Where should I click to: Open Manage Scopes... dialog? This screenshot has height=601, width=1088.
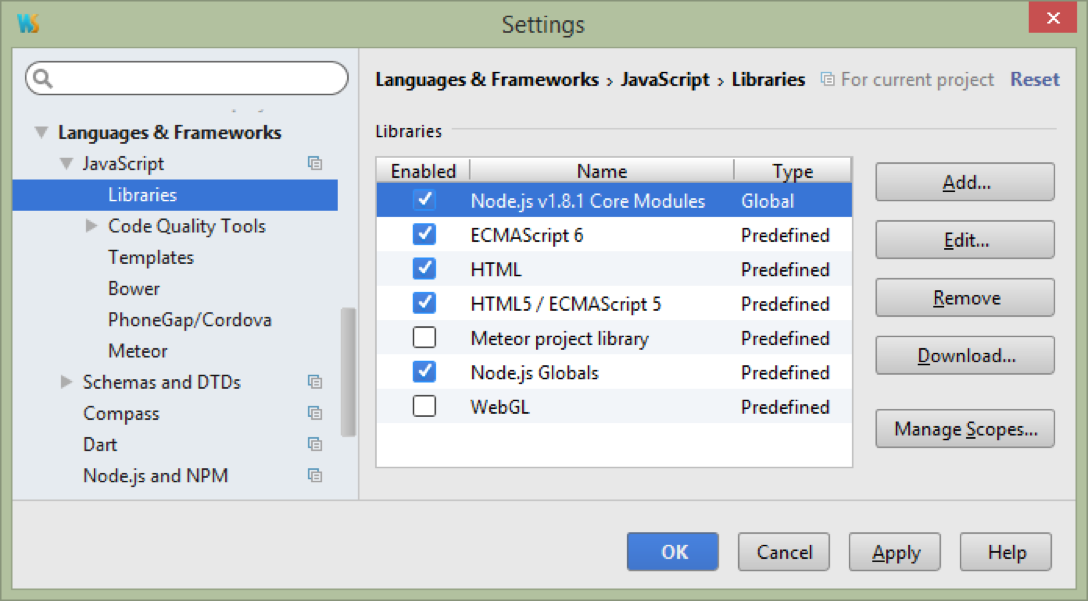[965, 428]
